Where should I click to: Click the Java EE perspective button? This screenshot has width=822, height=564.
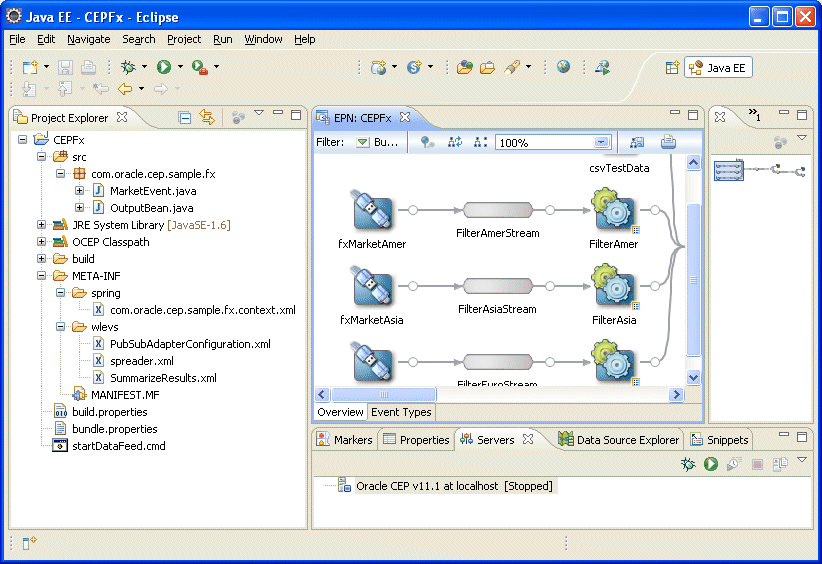tap(718, 68)
